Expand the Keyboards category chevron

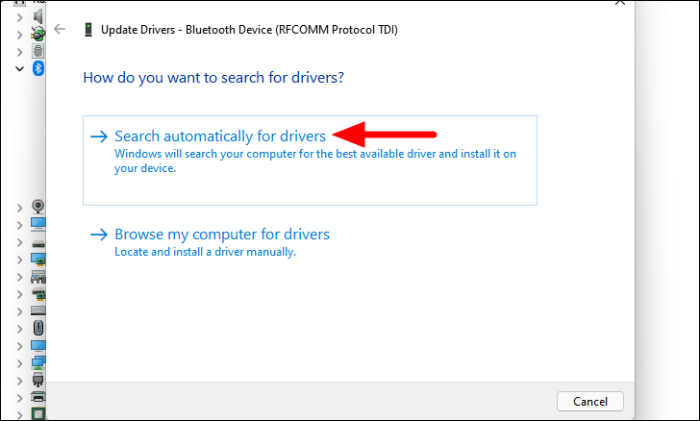[19, 312]
